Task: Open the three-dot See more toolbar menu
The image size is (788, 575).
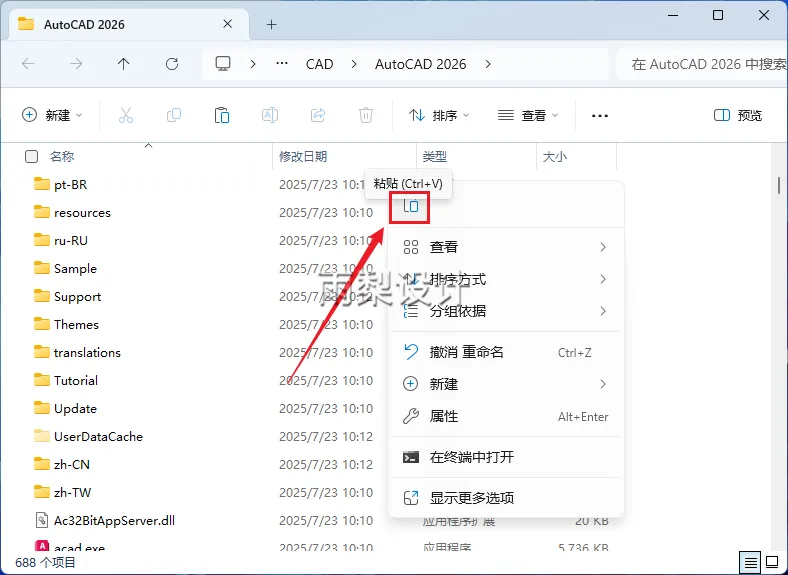Action: click(x=600, y=116)
